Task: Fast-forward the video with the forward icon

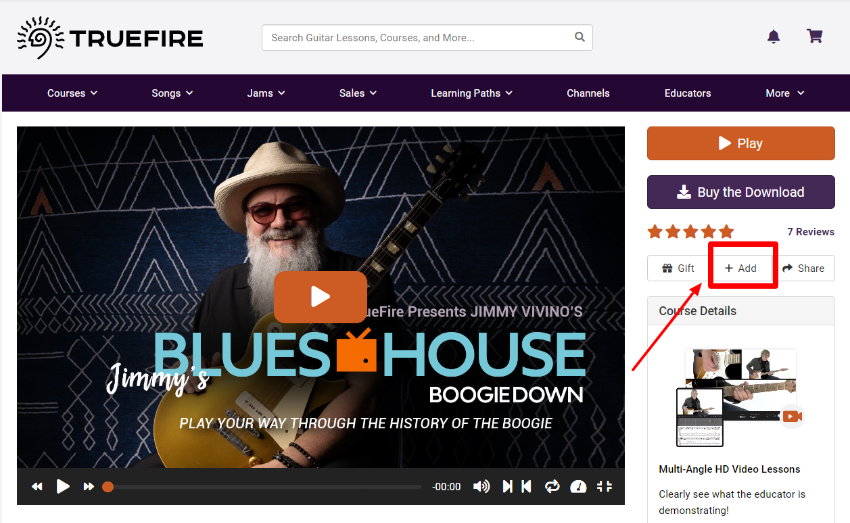Action: pyautogui.click(x=88, y=487)
